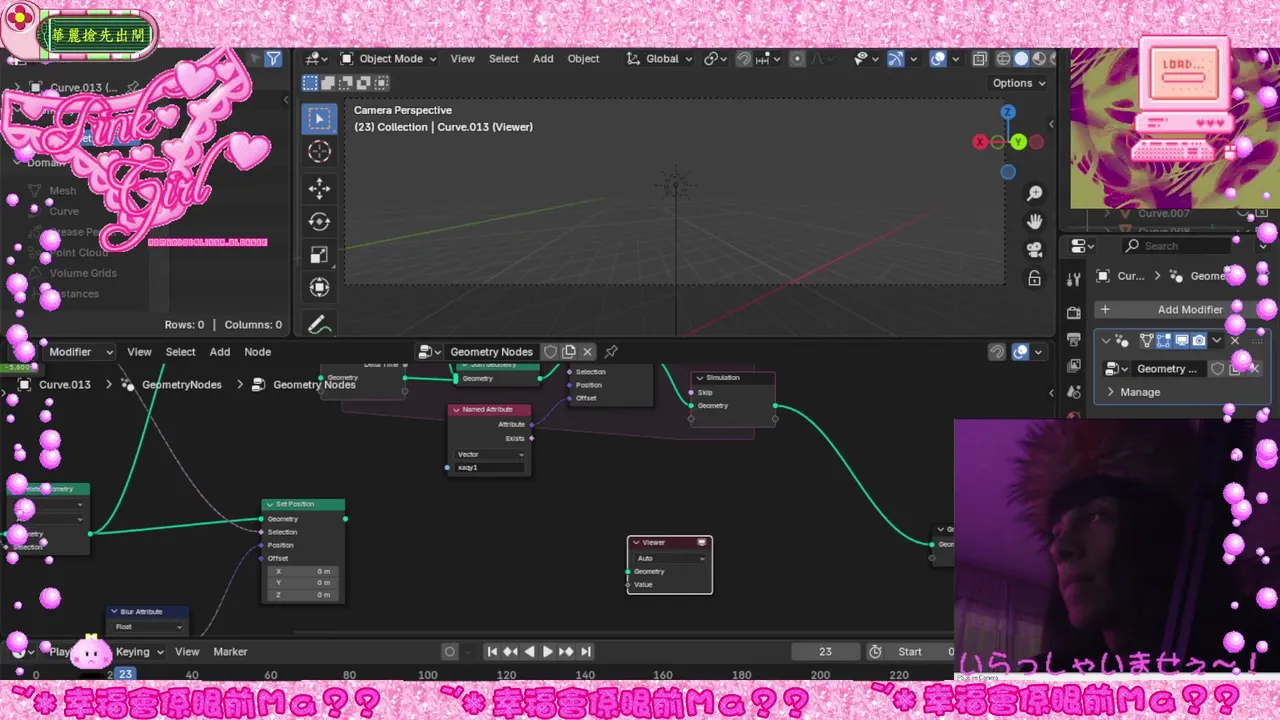
Task: Open the Float dropdown on Blur Attribute node
Action: click(149, 627)
